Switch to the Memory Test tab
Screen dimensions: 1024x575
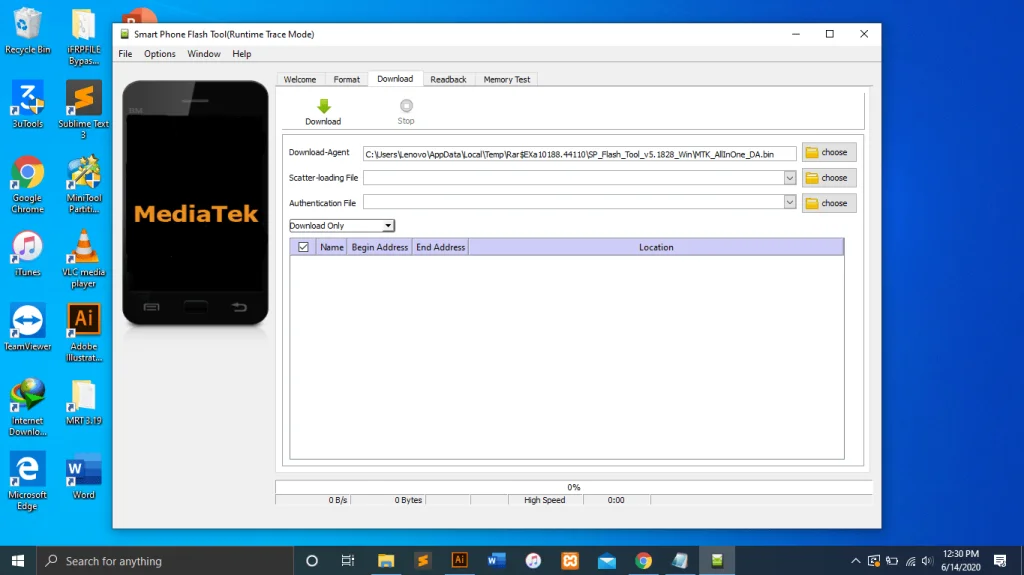(507, 79)
